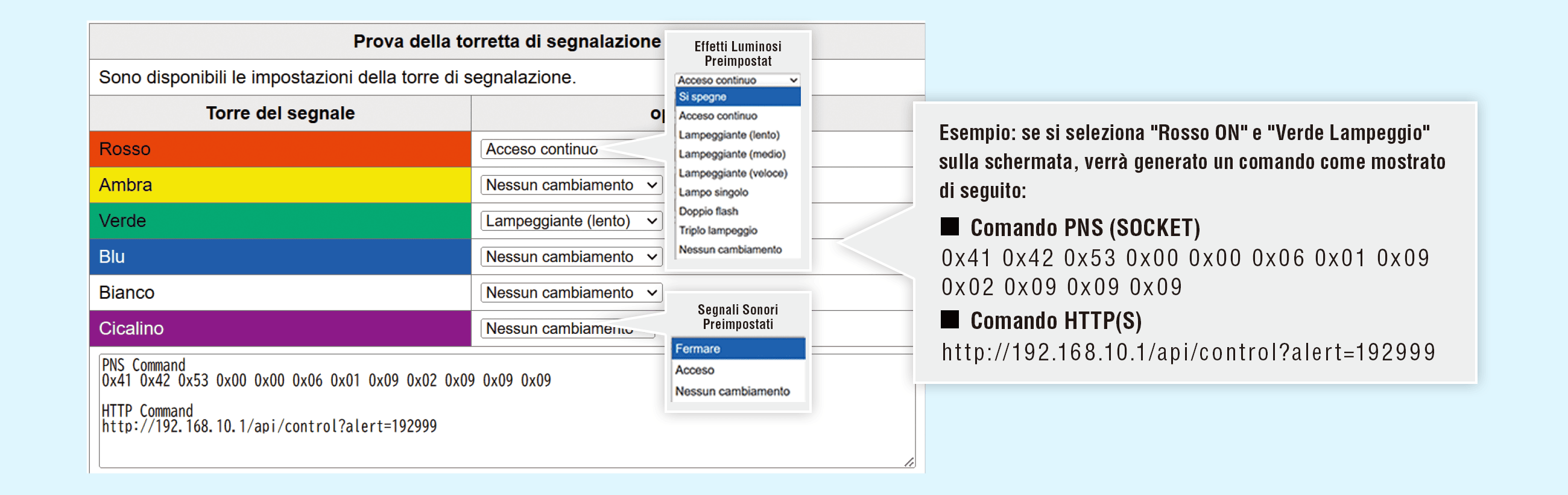Choose 'Fermare' in the sound signals list

pos(738,349)
